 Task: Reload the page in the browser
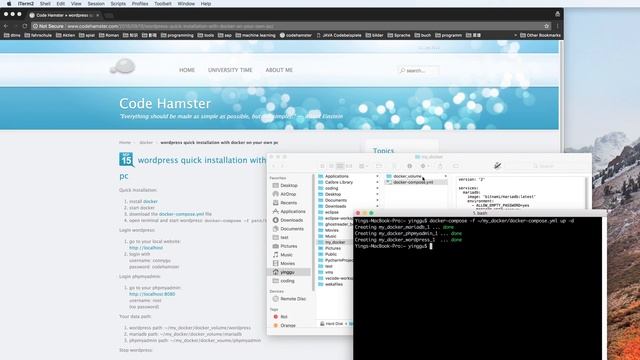coord(24,26)
